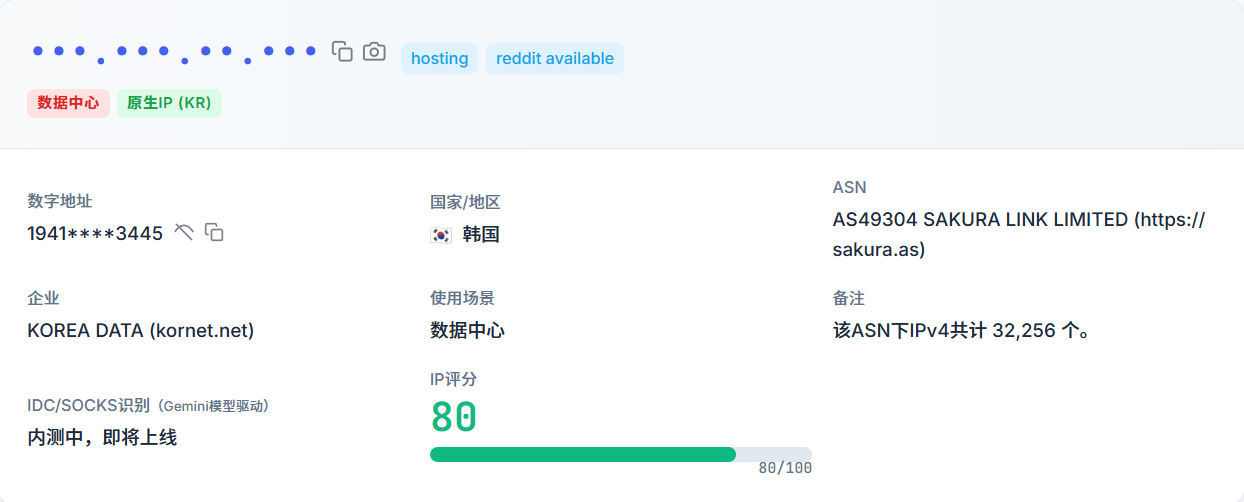Image resolution: width=1244 pixels, height=502 pixels.
Task: Reveal hidden numeric address with eye-slash icon
Action: (x=184, y=232)
